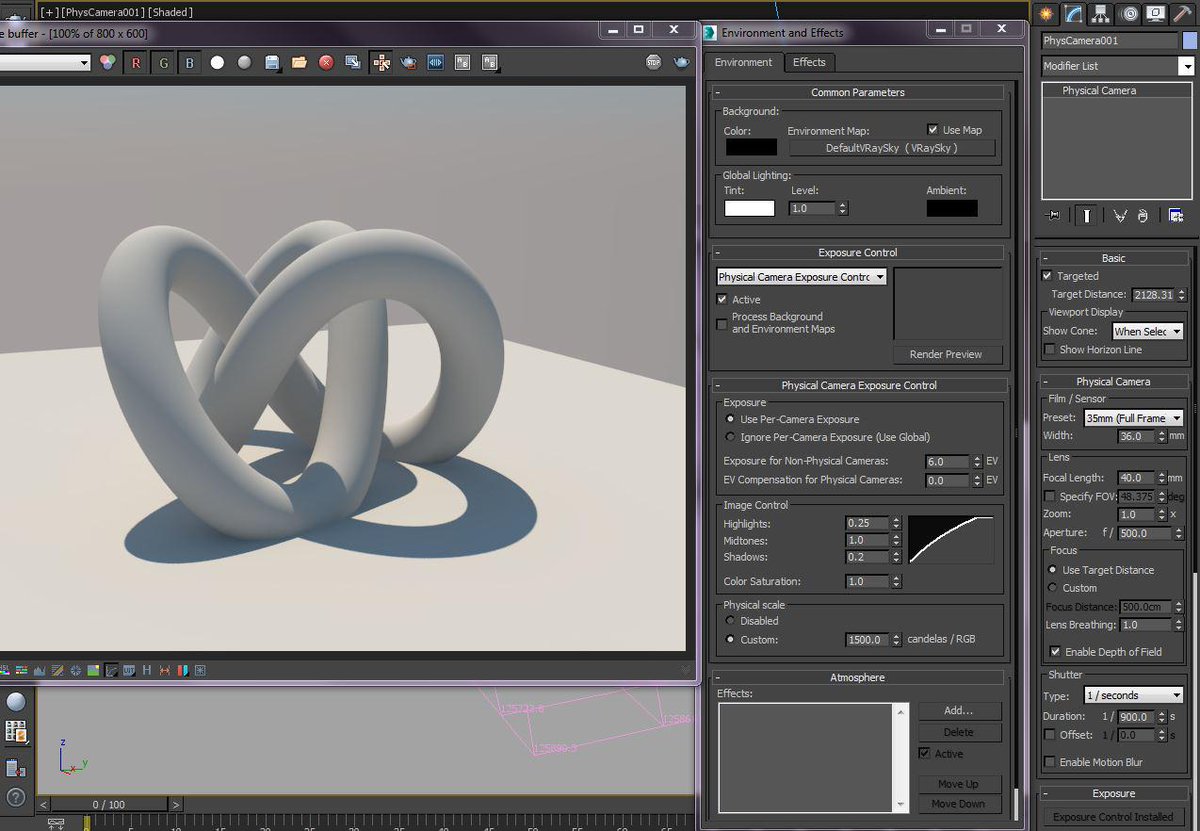Open the Utilities hammer panel tab
The height and width of the screenshot is (831, 1200).
point(1183,13)
